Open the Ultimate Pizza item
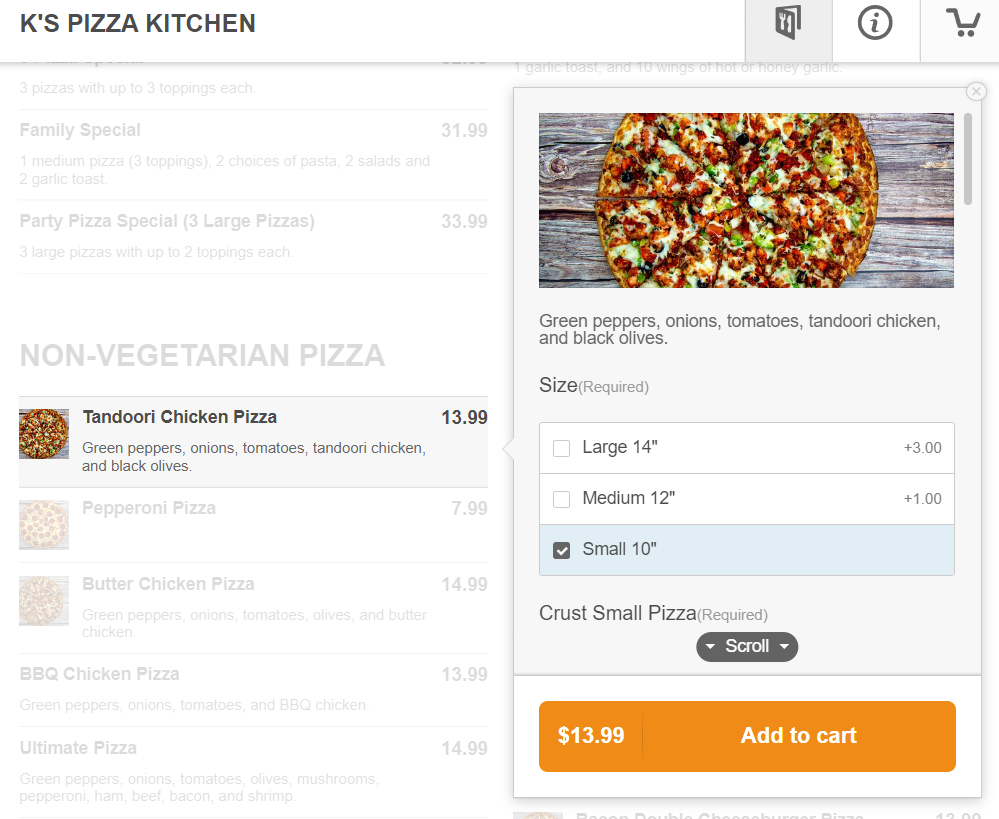 78,749
